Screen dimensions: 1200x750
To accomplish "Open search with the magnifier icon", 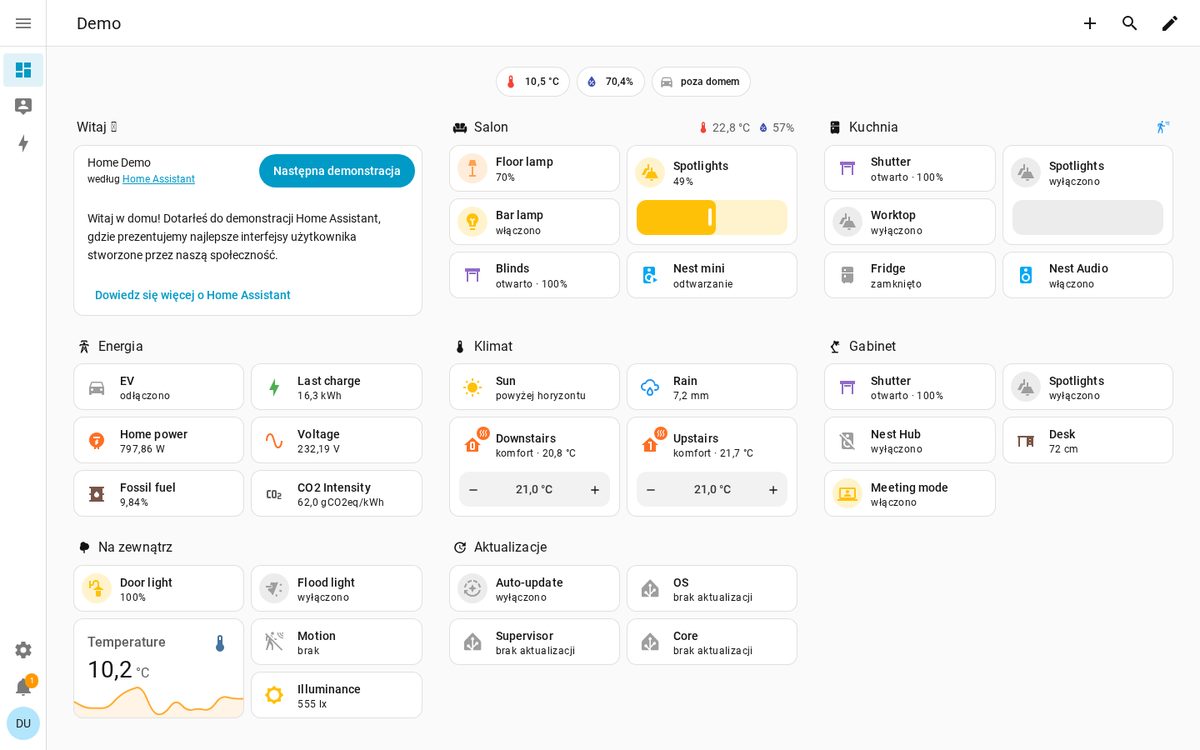I will click(1130, 23).
